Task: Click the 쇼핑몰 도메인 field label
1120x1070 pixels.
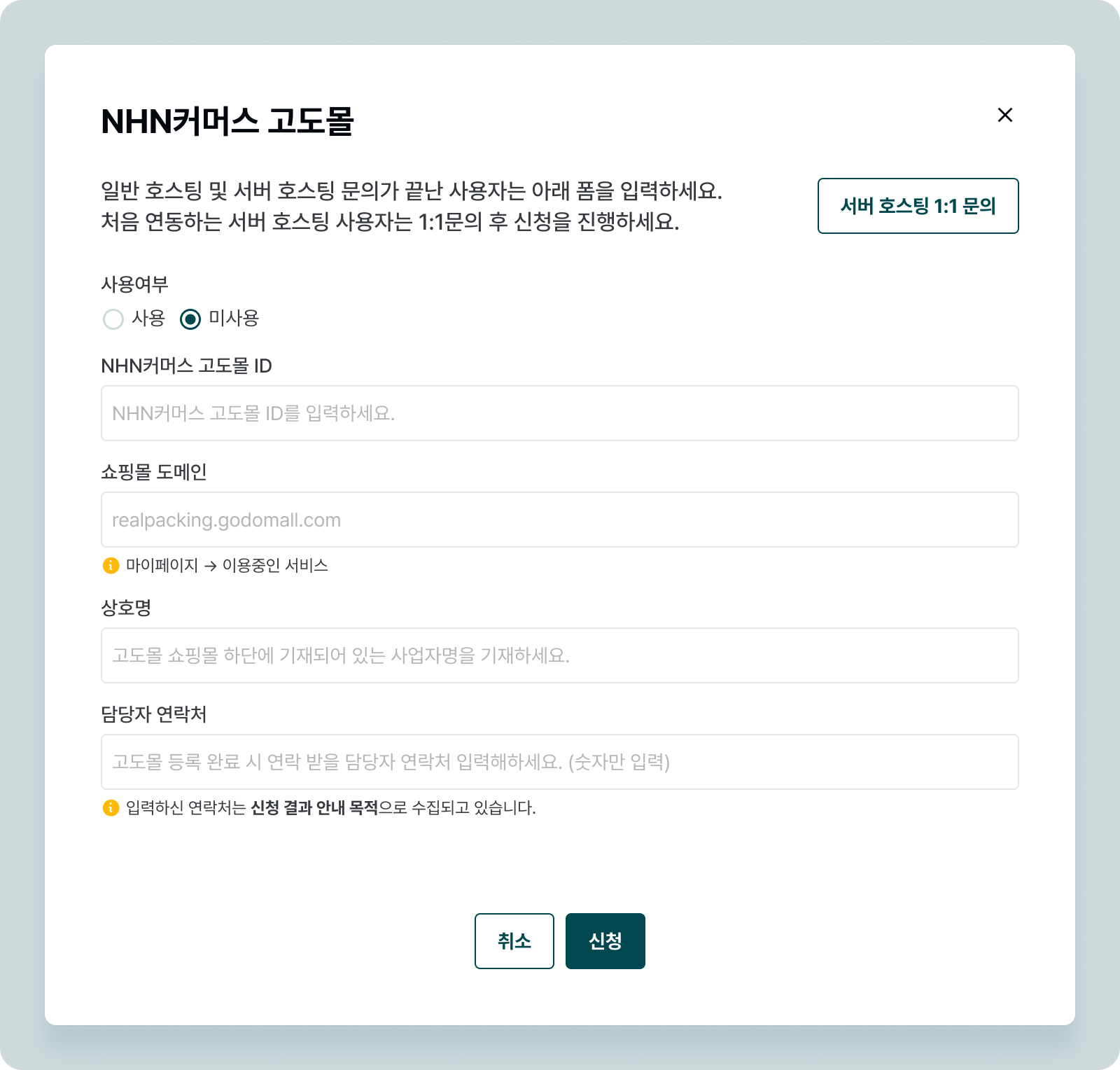Action: [x=154, y=472]
